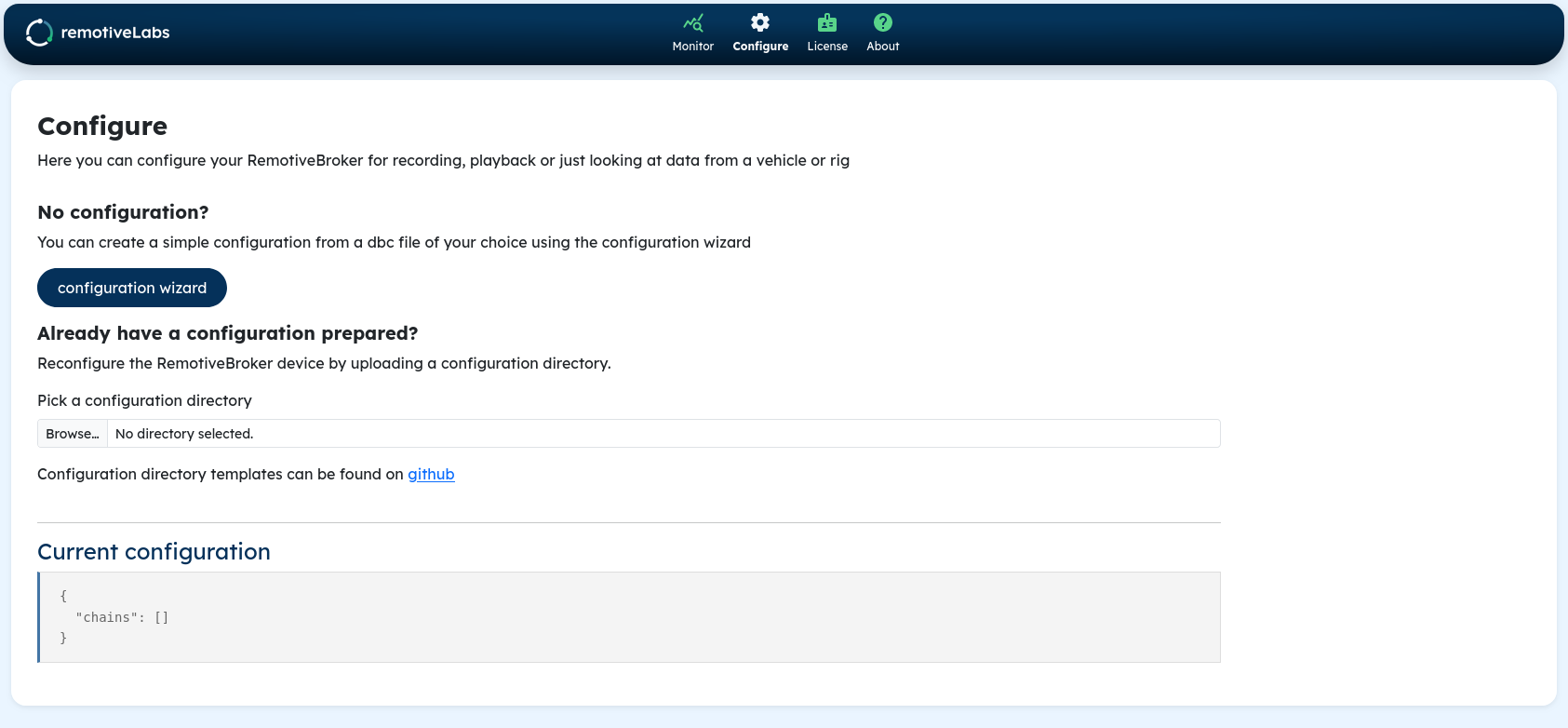Click the "Pick a configuration directory" label
The height and width of the screenshot is (728, 1568).
pyautogui.click(x=144, y=400)
